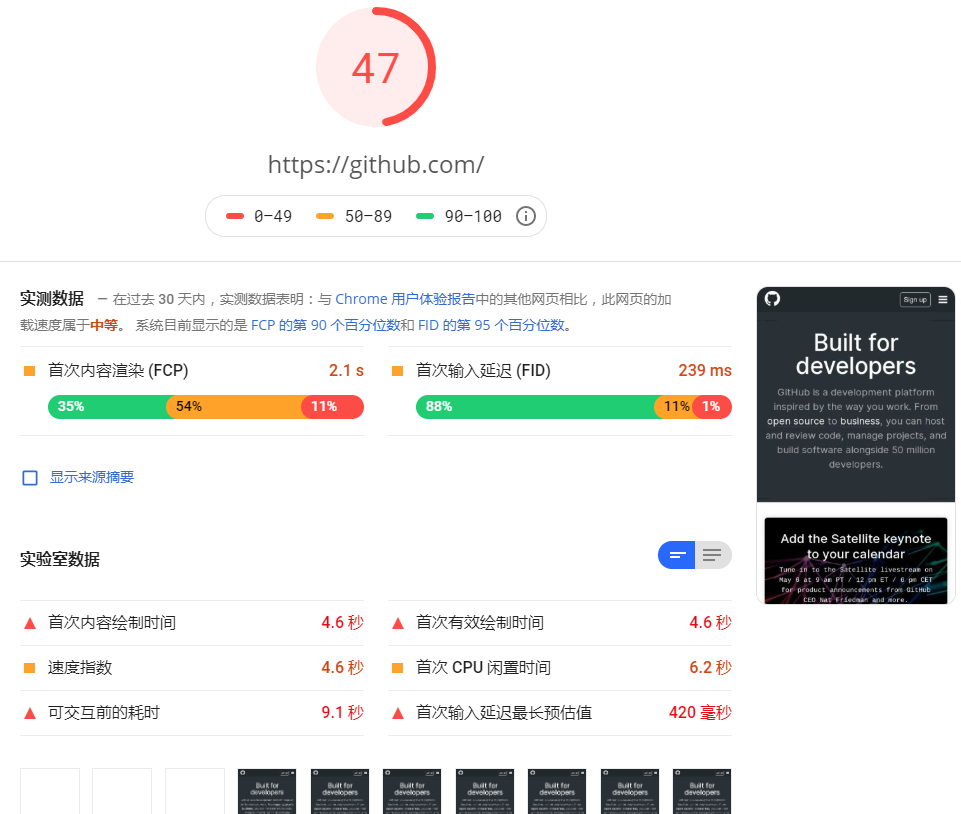The image size is (961, 814).
Task: Click the info icon in score legend
Action: coord(525,216)
